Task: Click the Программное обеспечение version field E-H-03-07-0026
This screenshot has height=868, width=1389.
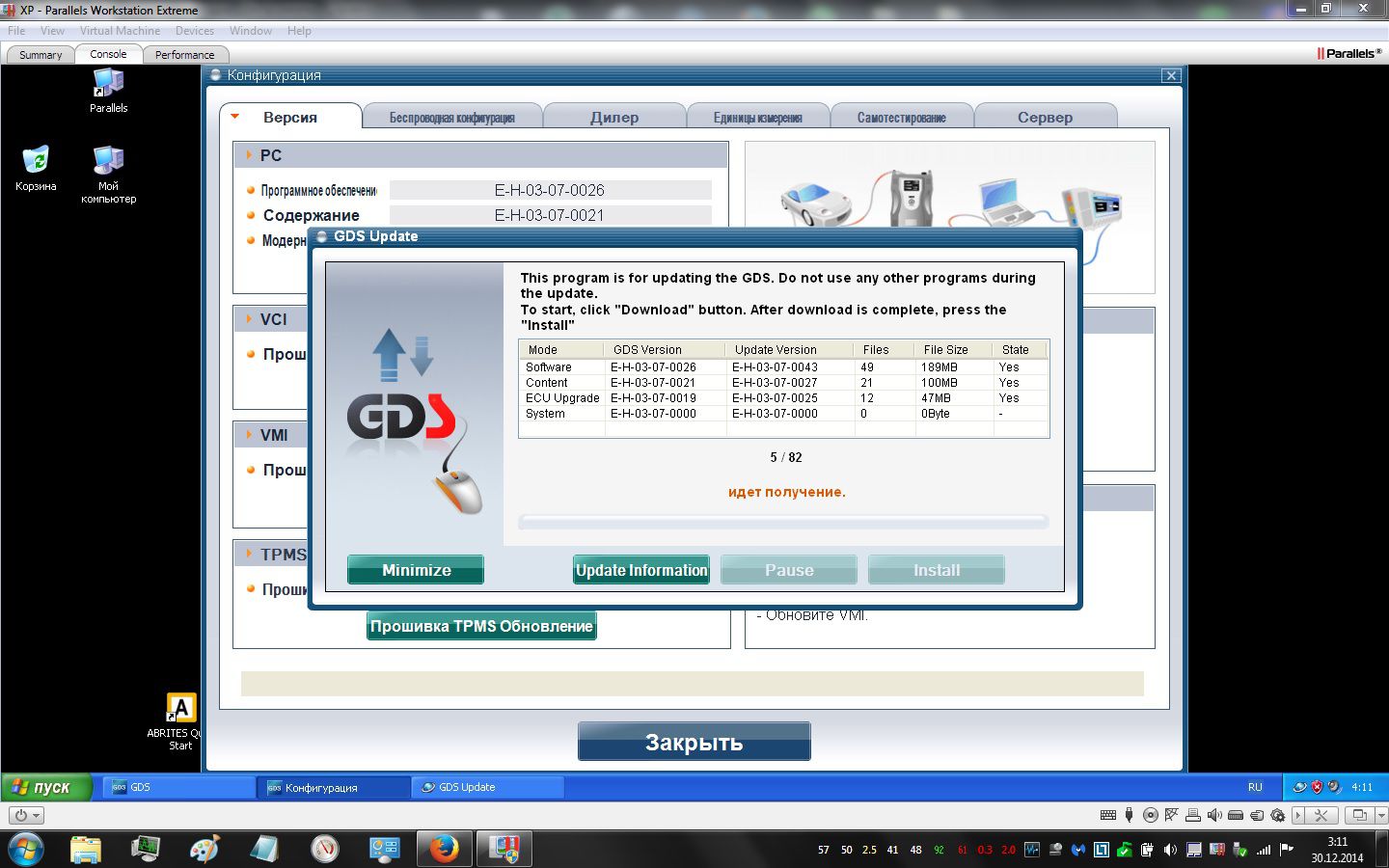Action: click(550, 190)
